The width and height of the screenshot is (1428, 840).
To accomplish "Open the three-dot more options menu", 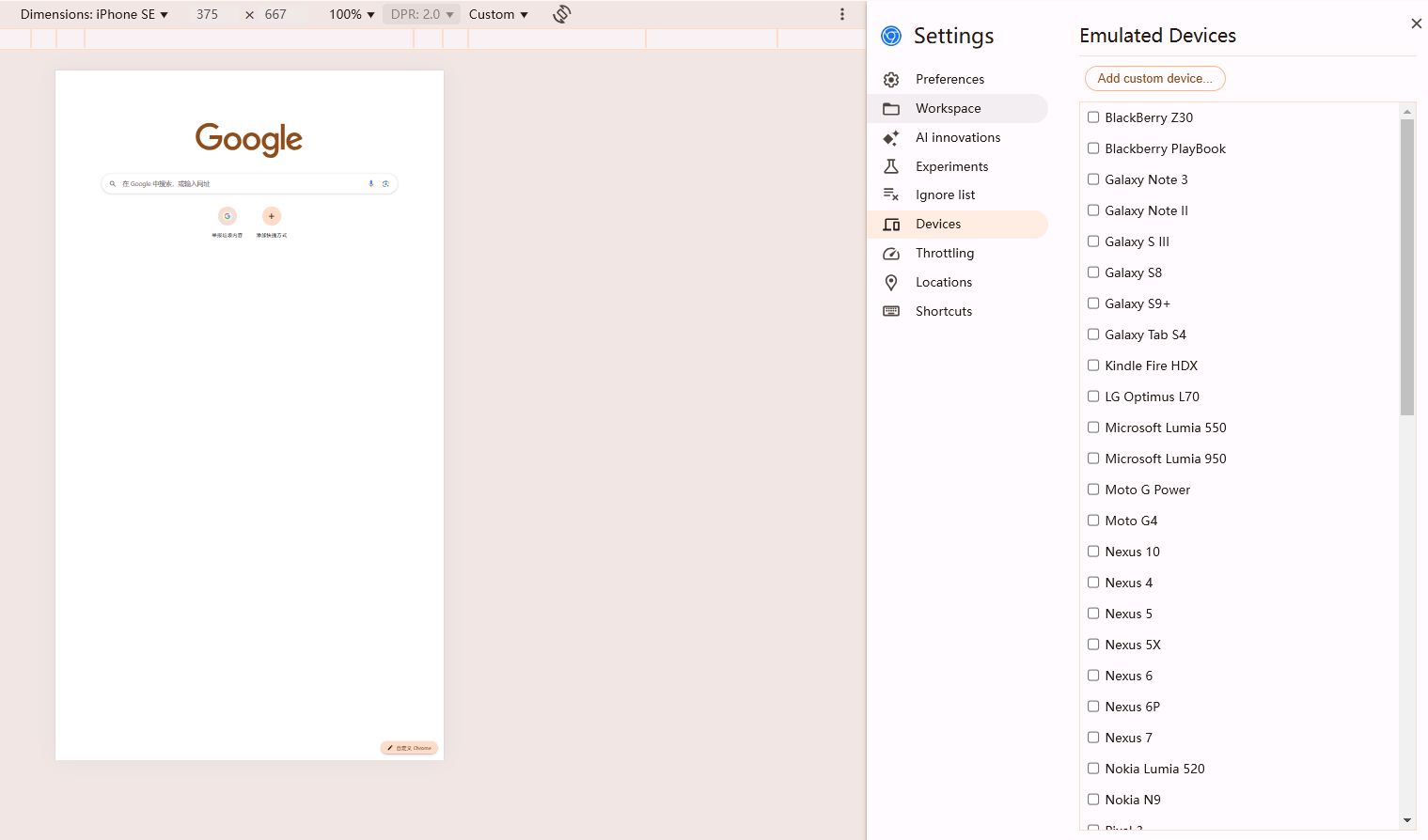I will click(x=842, y=14).
